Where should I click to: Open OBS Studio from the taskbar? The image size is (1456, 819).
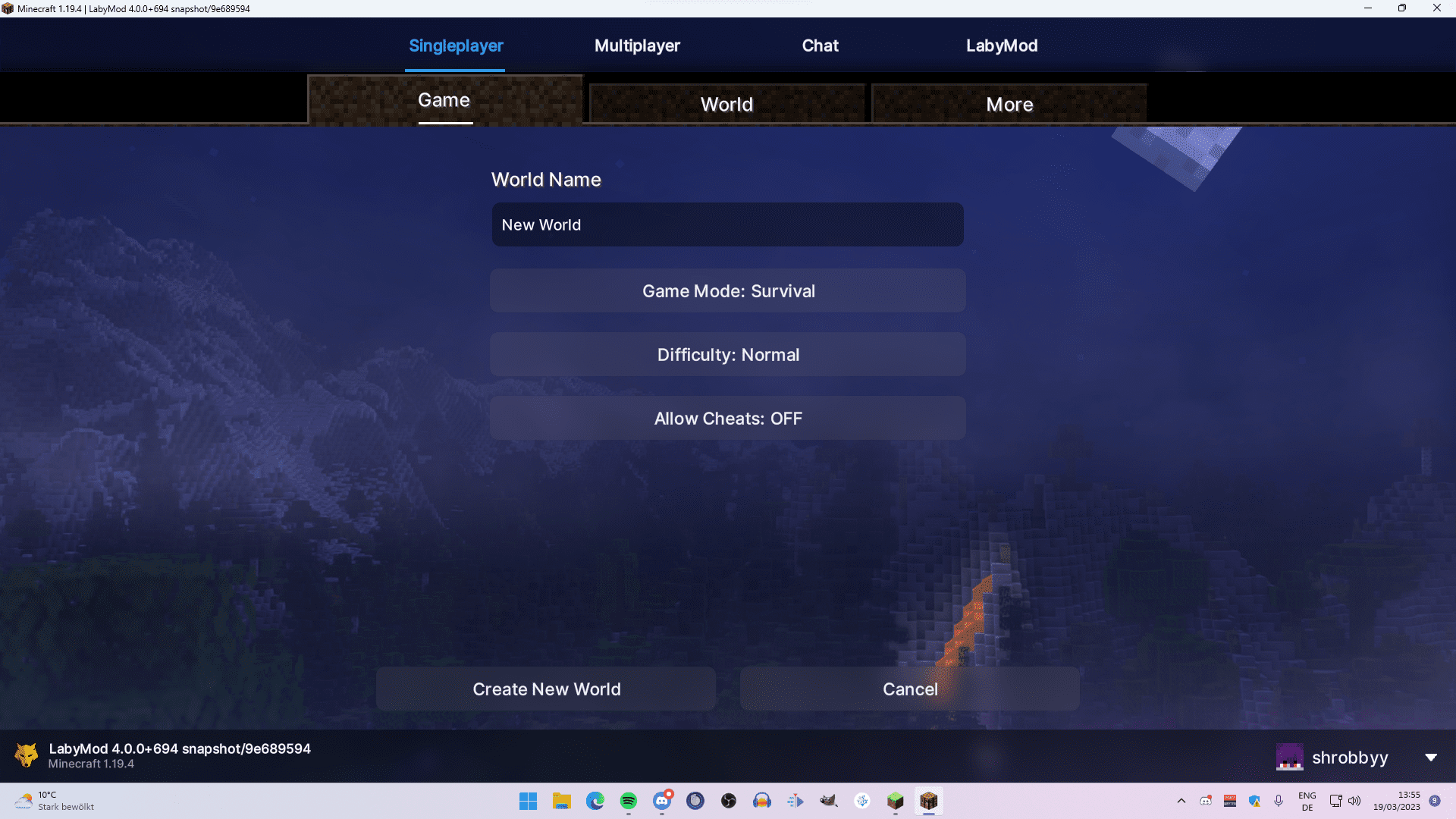tap(728, 801)
